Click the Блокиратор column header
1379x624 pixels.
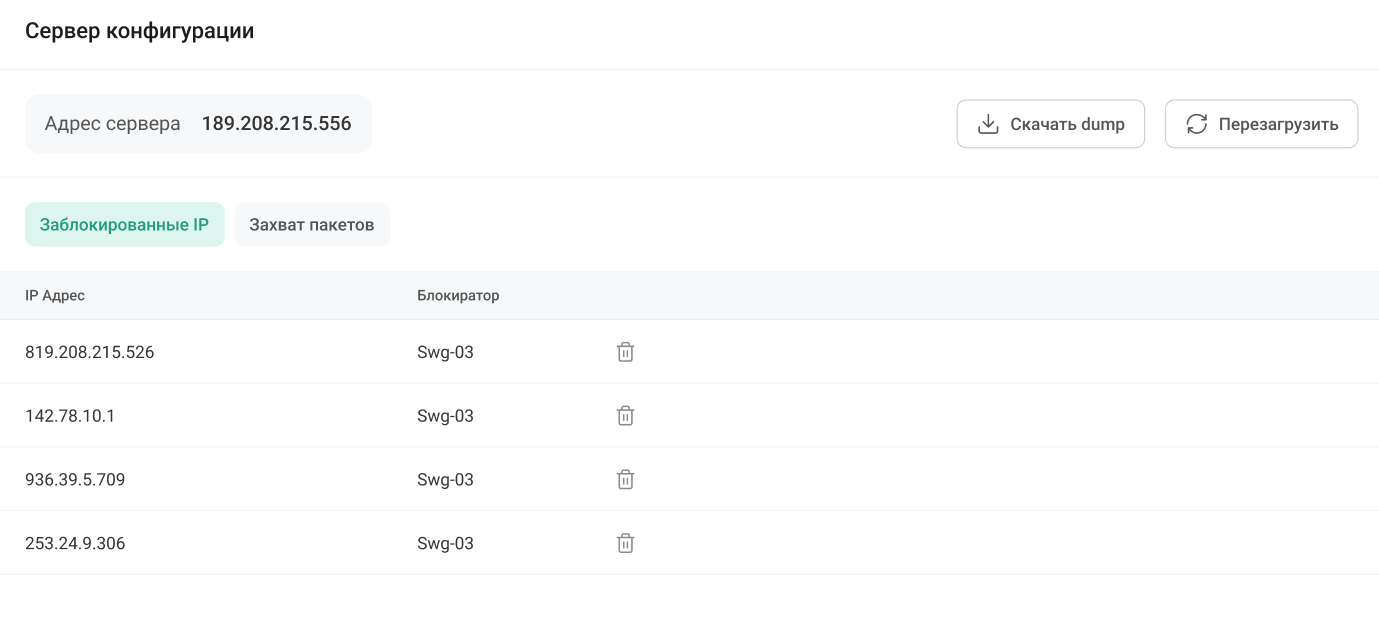(458, 296)
